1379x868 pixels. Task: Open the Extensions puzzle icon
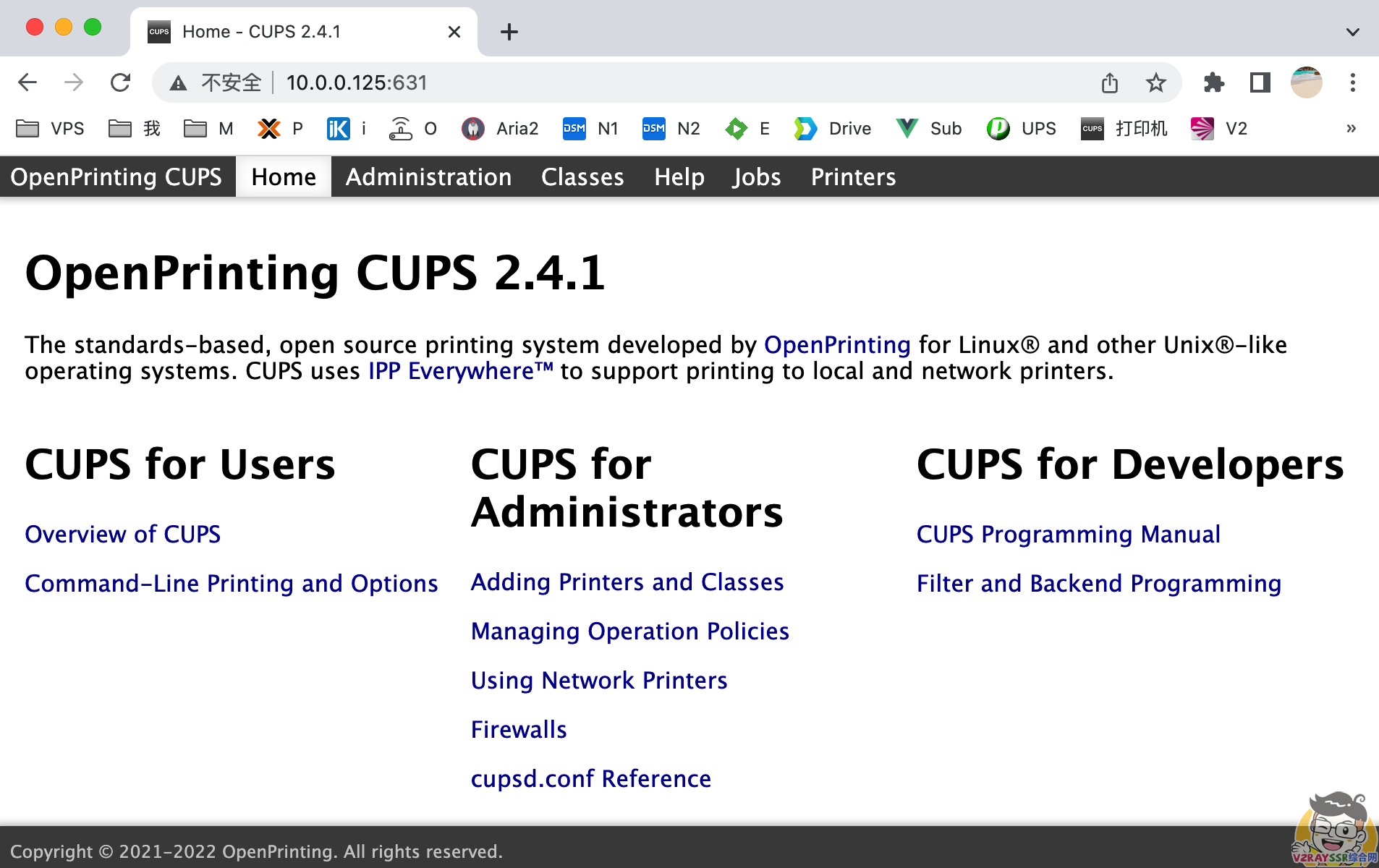pos(1213,82)
